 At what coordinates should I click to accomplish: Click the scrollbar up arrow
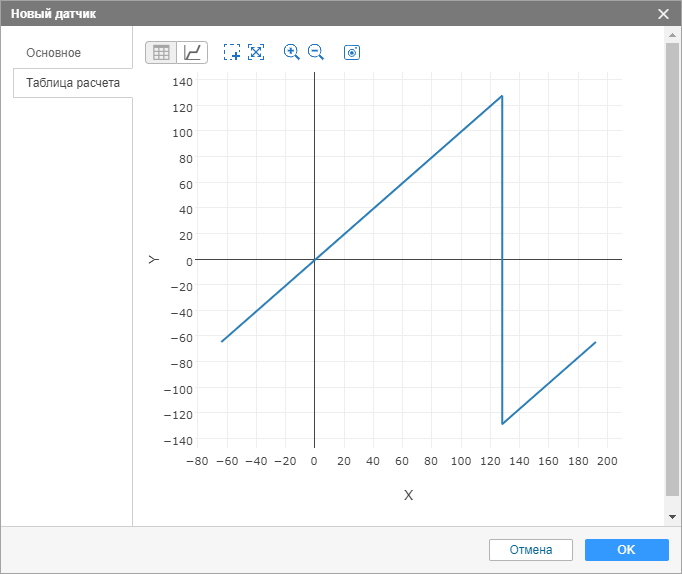click(672, 35)
